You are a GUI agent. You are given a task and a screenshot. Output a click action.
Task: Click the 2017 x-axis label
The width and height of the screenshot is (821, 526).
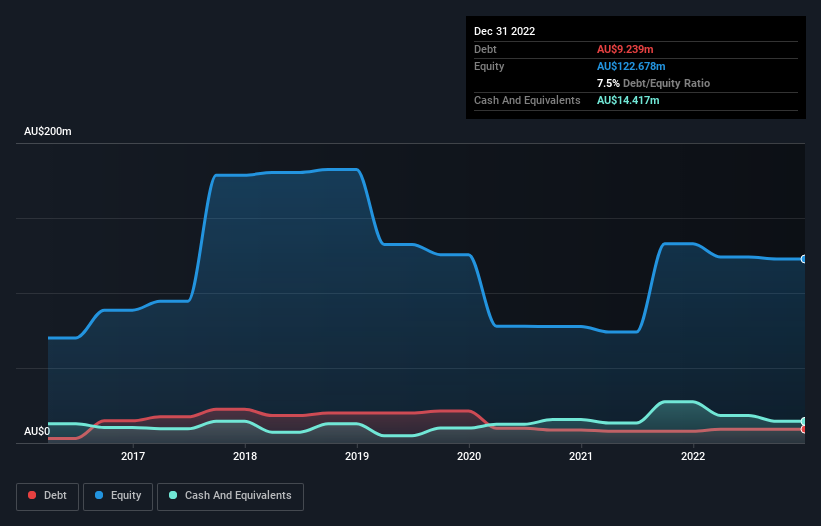pyautogui.click(x=133, y=456)
